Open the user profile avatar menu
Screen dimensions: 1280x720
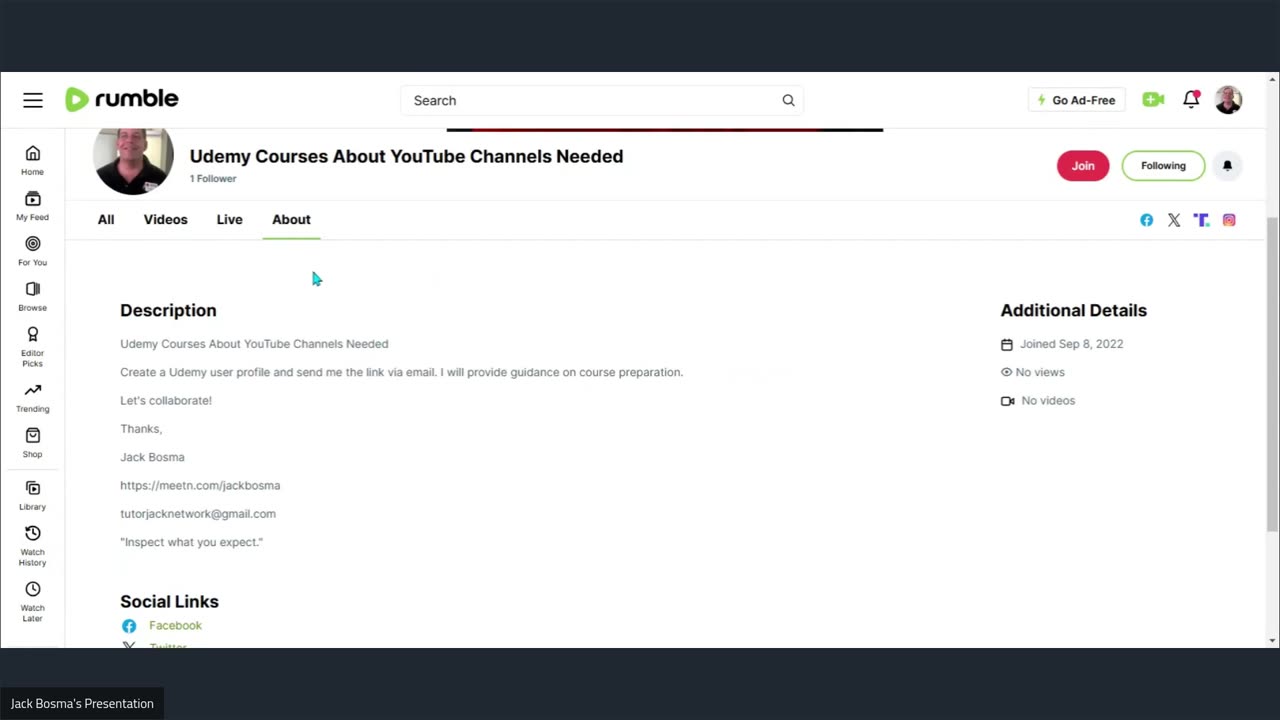coord(1228,100)
